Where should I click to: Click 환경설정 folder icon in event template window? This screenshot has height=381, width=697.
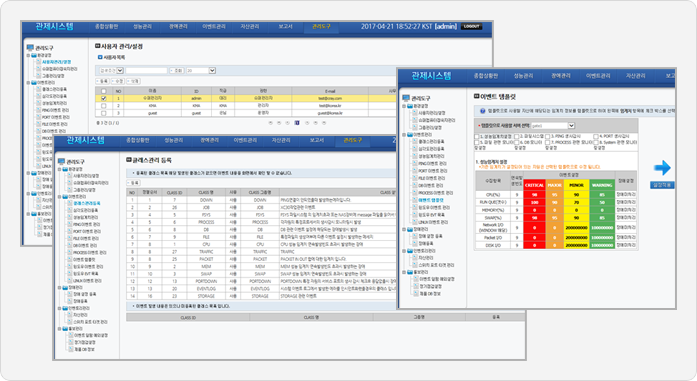[410, 106]
